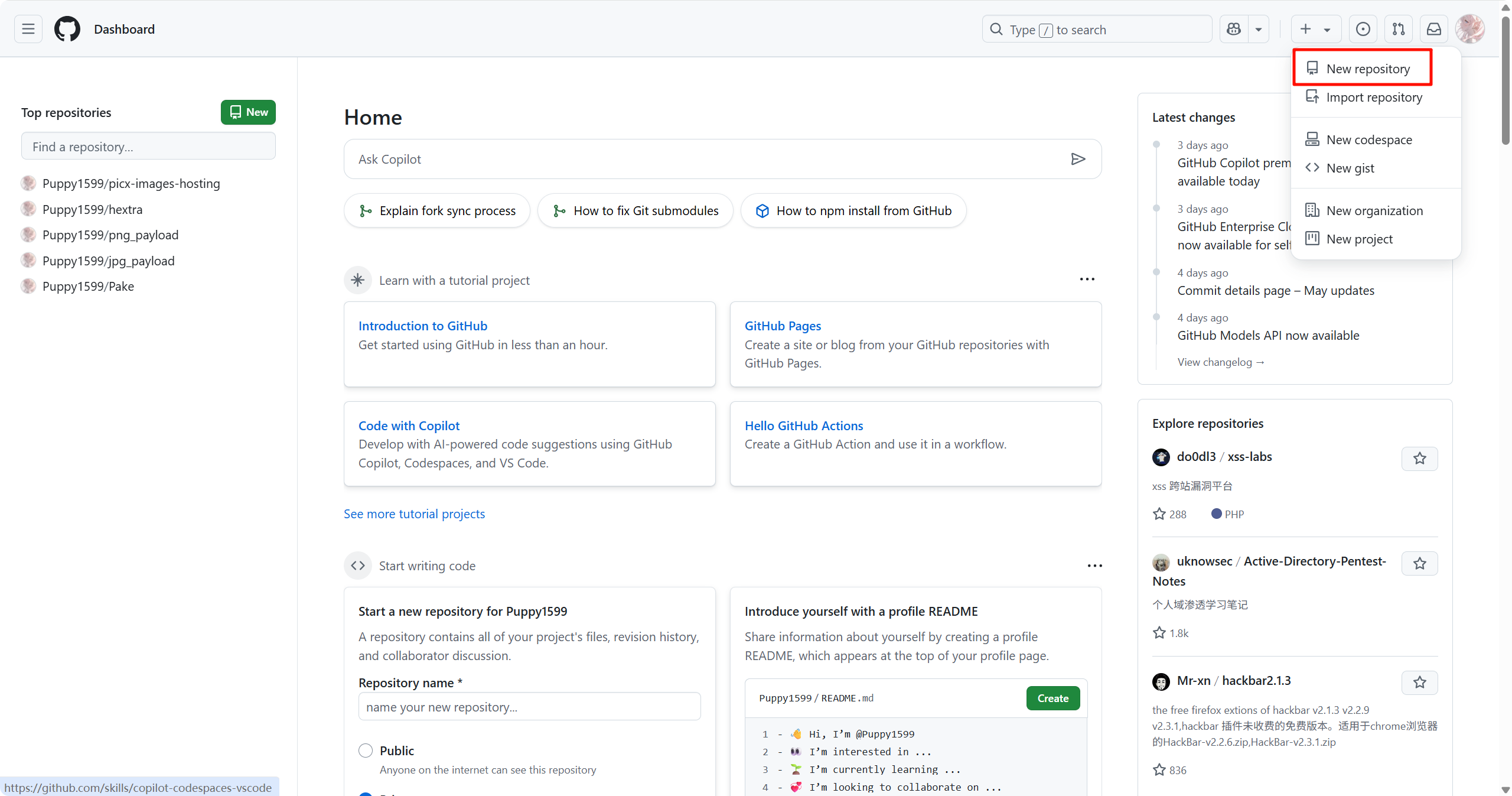This screenshot has height=796, width=1512.
Task: Select New gist menu item
Action: 1376,168
